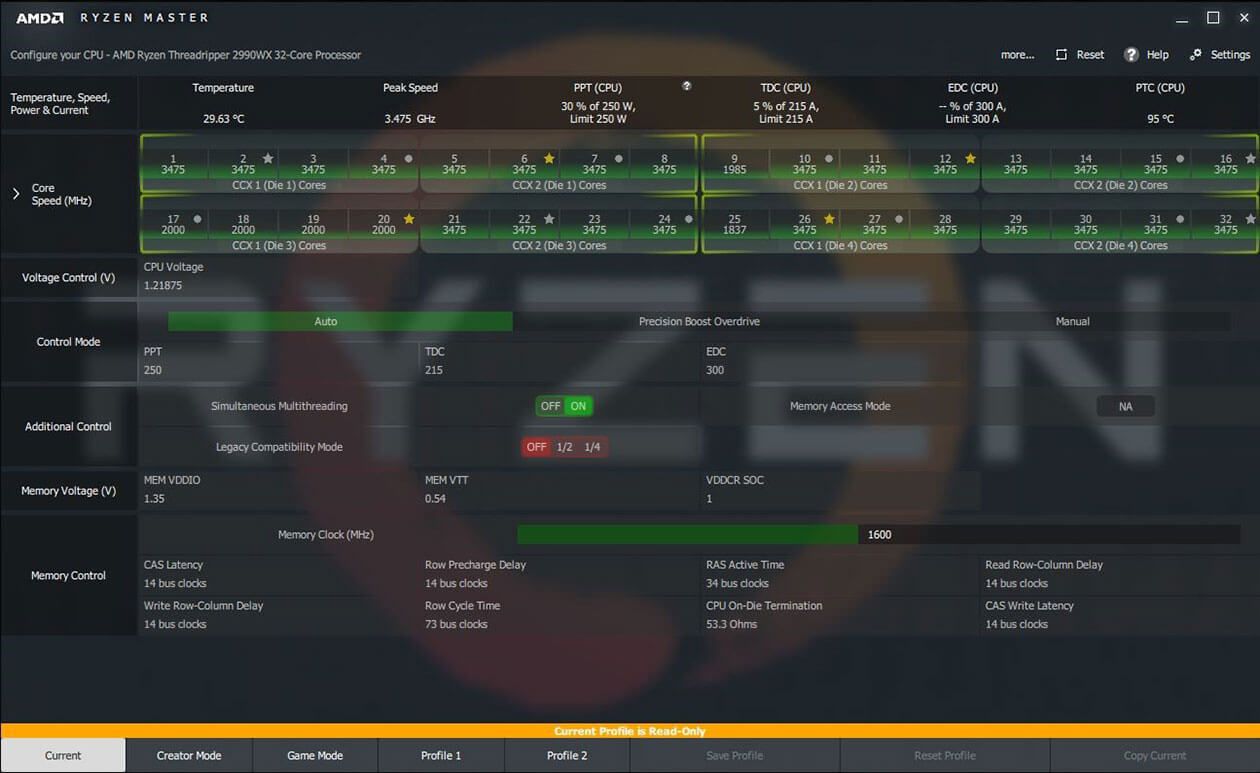Click the gray dot on core 27
This screenshot has height=773, width=1260.
900,218
